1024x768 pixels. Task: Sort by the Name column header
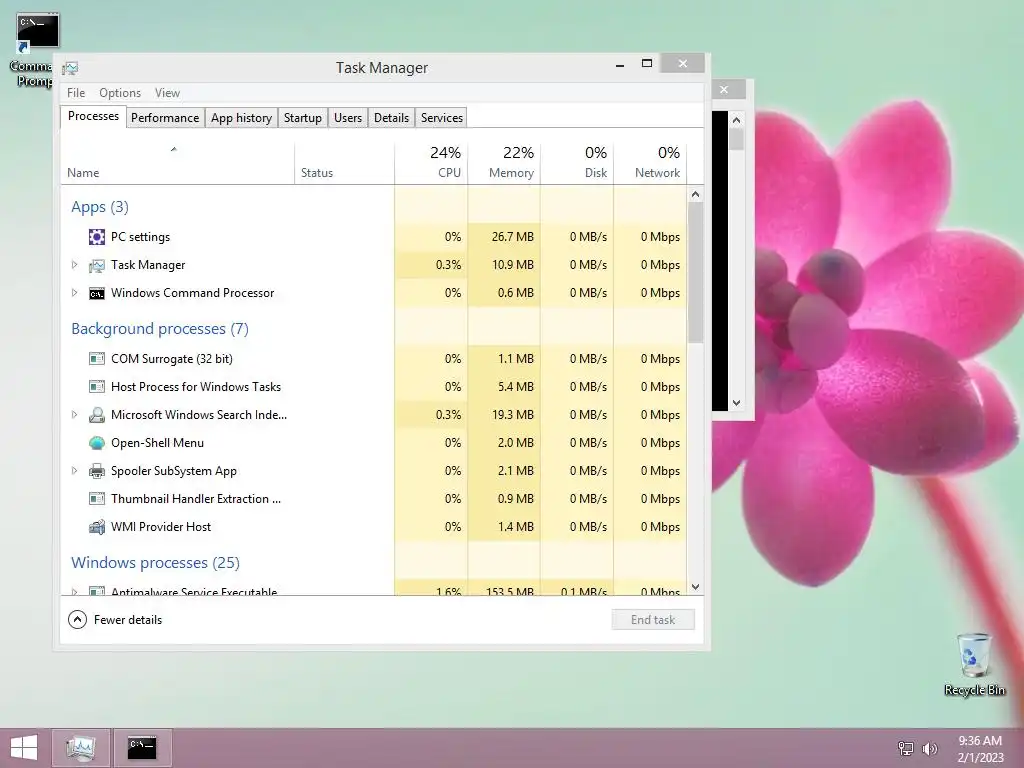[178, 161]
